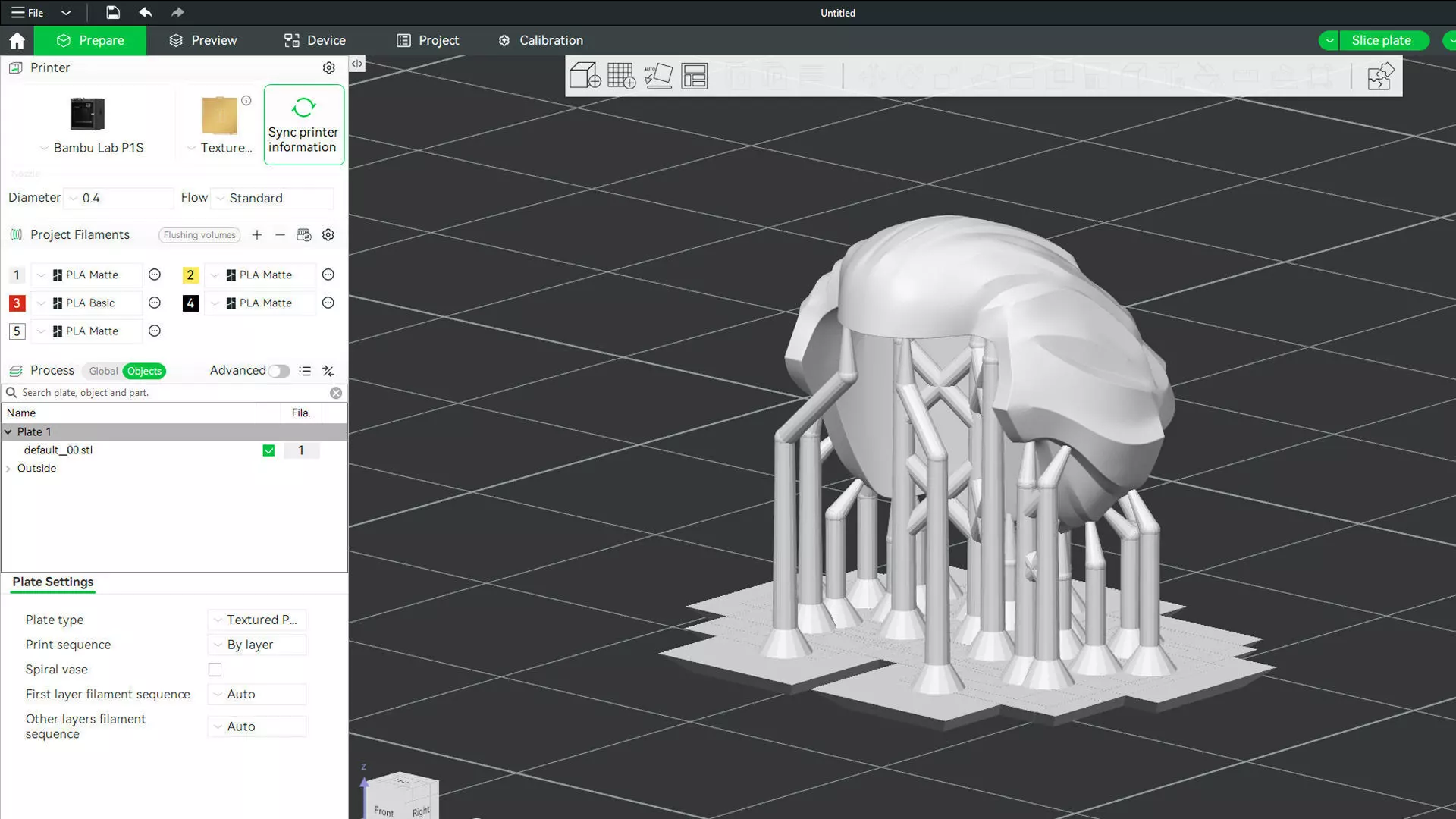Screen dimensions: 1456x819
Task: Open printer settings gear icon
Action: [328, 68]
